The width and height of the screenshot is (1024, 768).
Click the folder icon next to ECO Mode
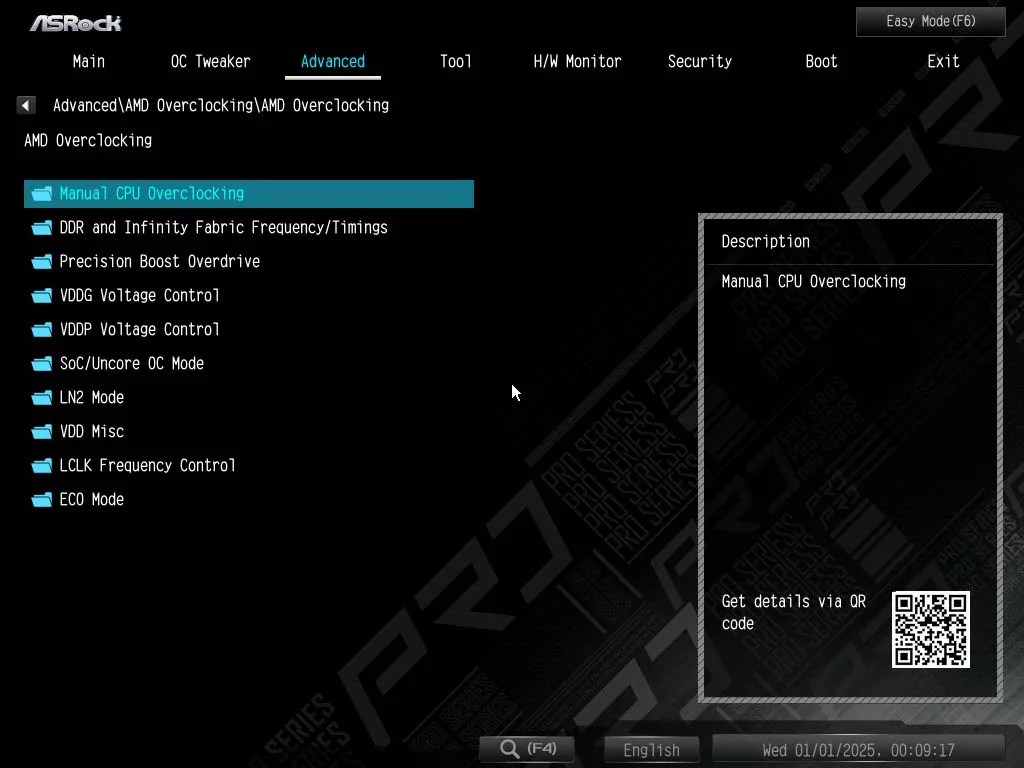(x=41, y=500)
